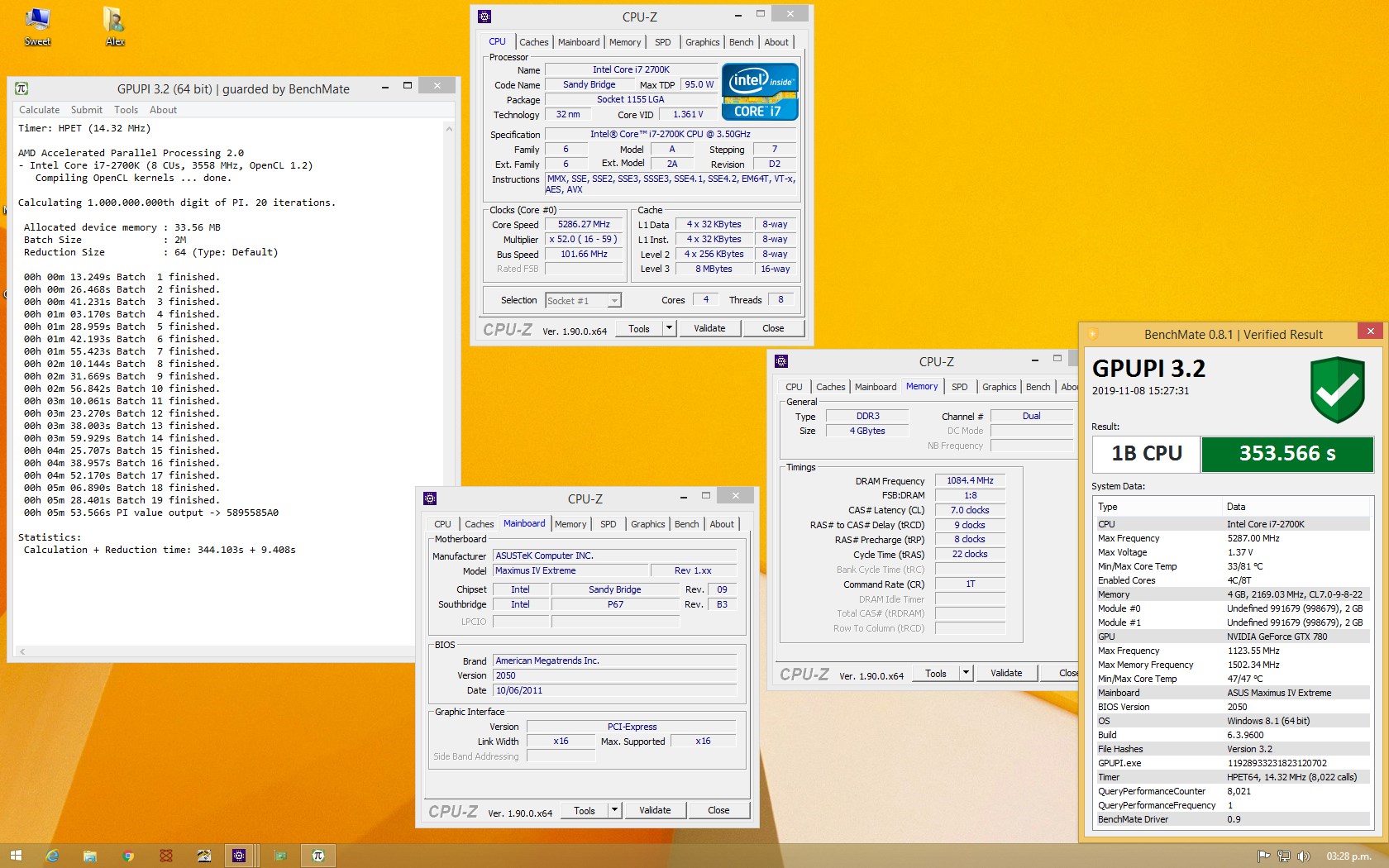Click the DRAM Frequency 1084.4 MHz field
This screenshot has height=868, width=1389.
971,480
